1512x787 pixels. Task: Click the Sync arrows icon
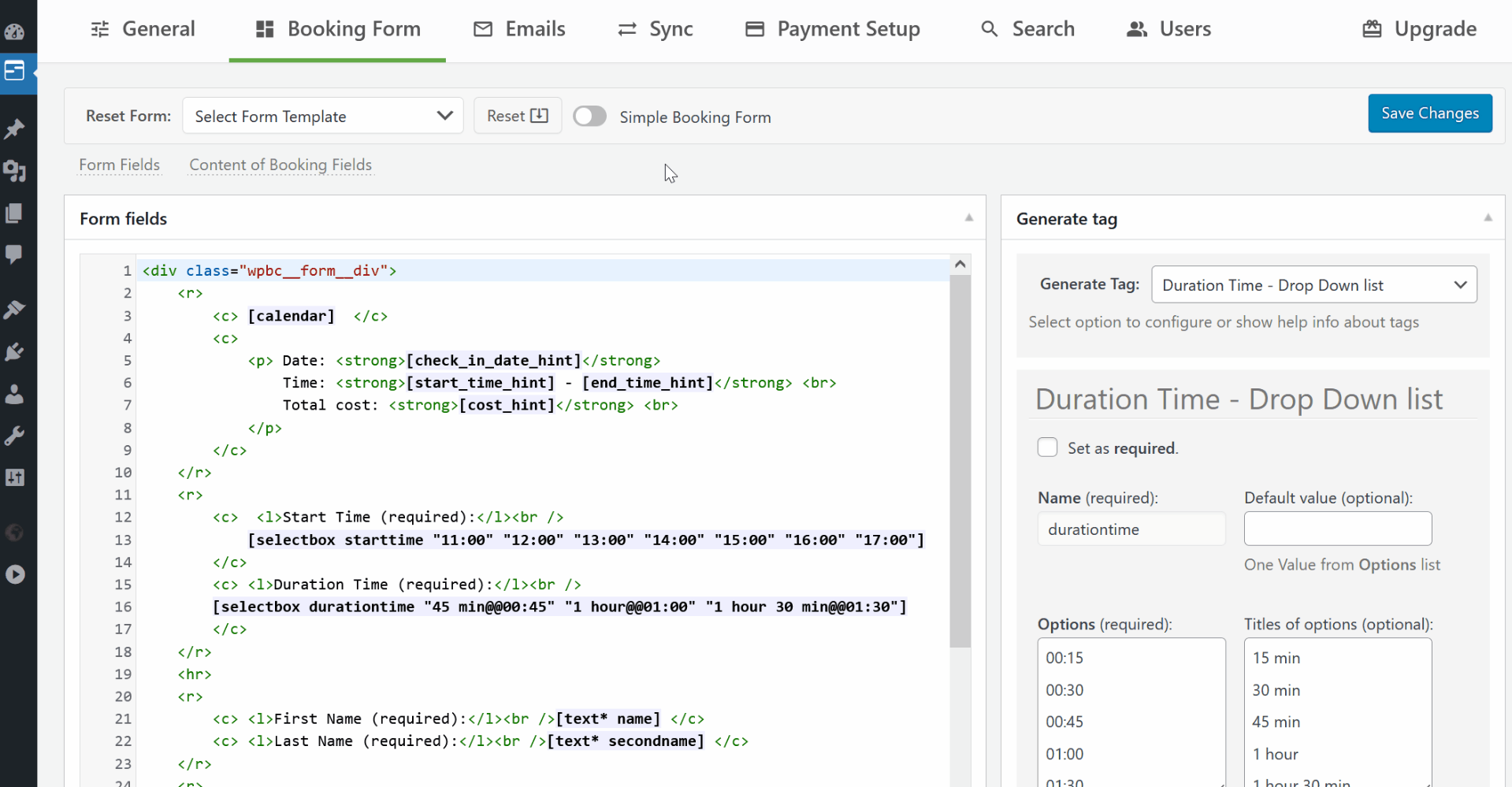coord(627,29)
